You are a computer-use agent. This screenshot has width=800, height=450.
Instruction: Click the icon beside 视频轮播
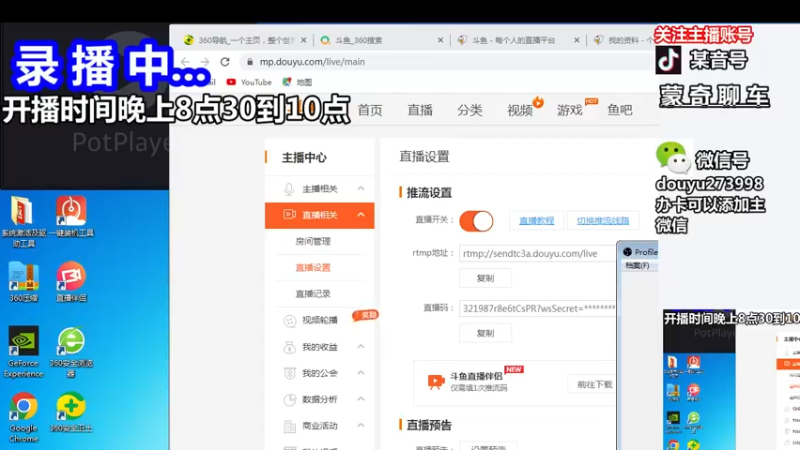click(289, 320)
